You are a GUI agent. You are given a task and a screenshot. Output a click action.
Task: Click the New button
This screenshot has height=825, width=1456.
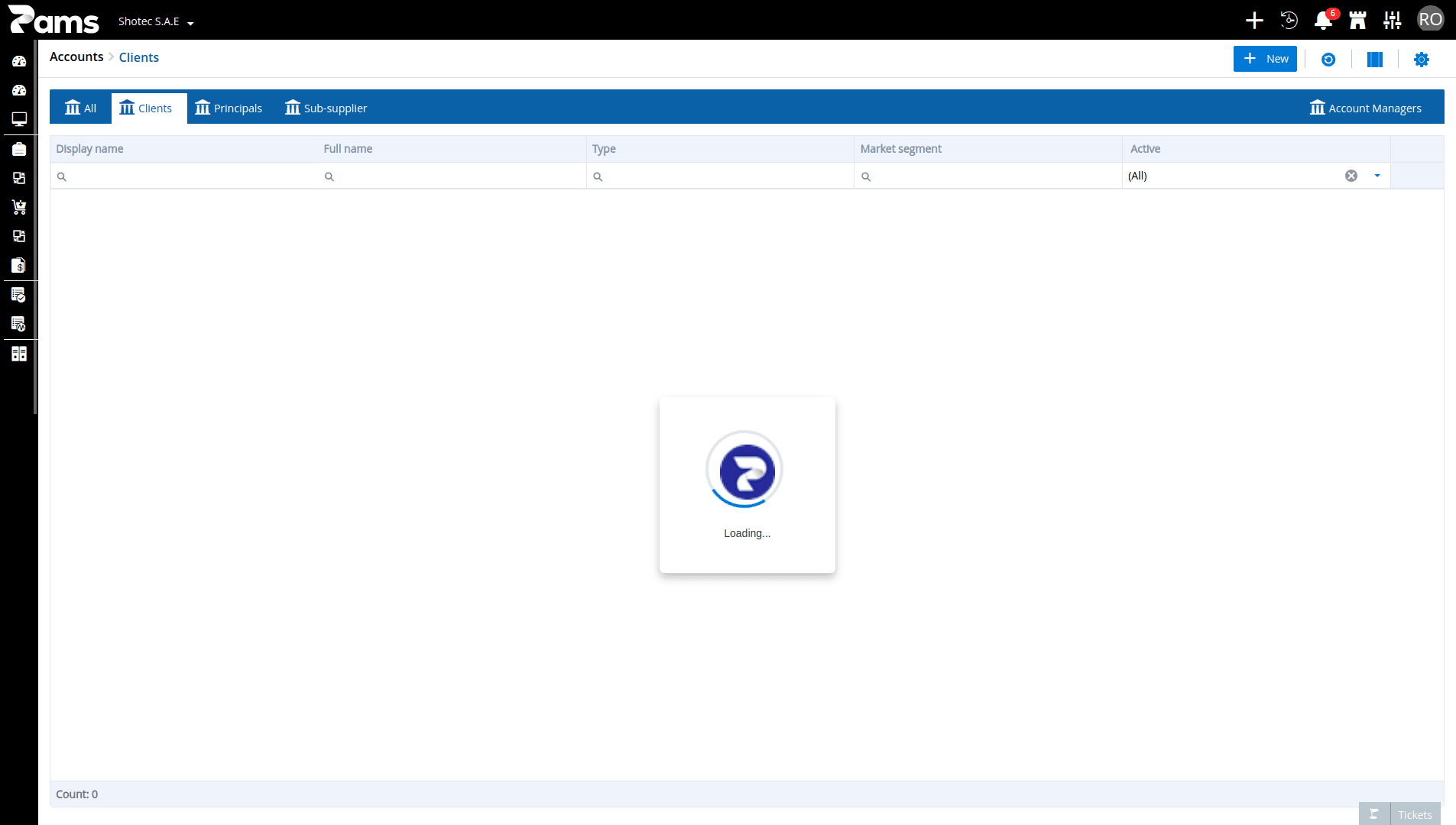tap(1265, 59)
